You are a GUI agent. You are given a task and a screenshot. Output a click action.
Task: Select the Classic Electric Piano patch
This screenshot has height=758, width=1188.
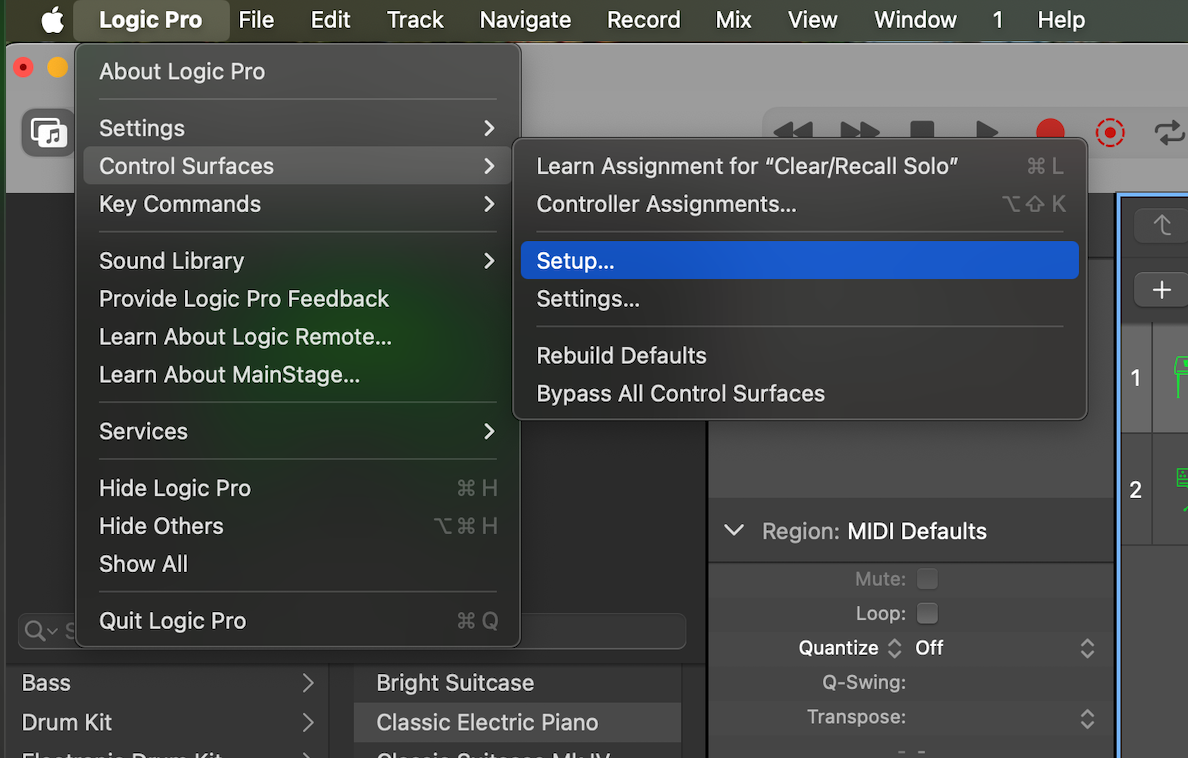(x=517, y=722)
